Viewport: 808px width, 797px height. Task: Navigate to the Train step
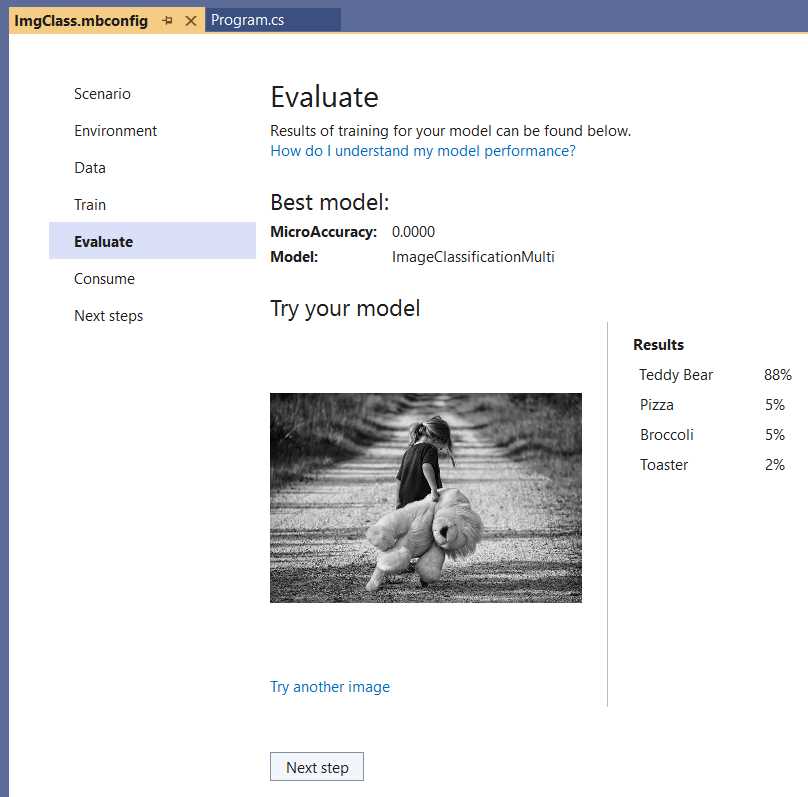(x=90, y=205)
